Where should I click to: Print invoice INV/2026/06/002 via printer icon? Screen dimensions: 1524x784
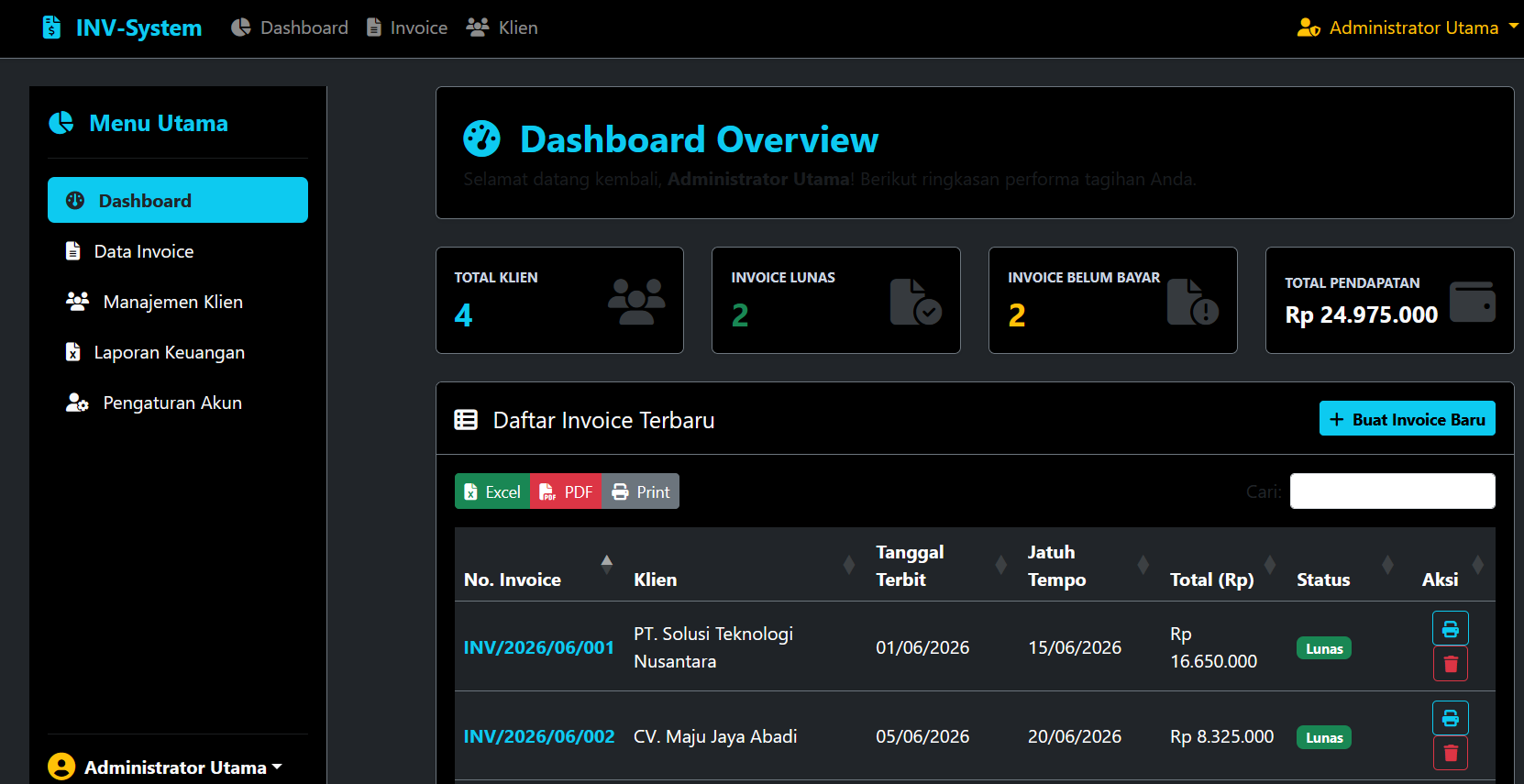pos(1451,718)
